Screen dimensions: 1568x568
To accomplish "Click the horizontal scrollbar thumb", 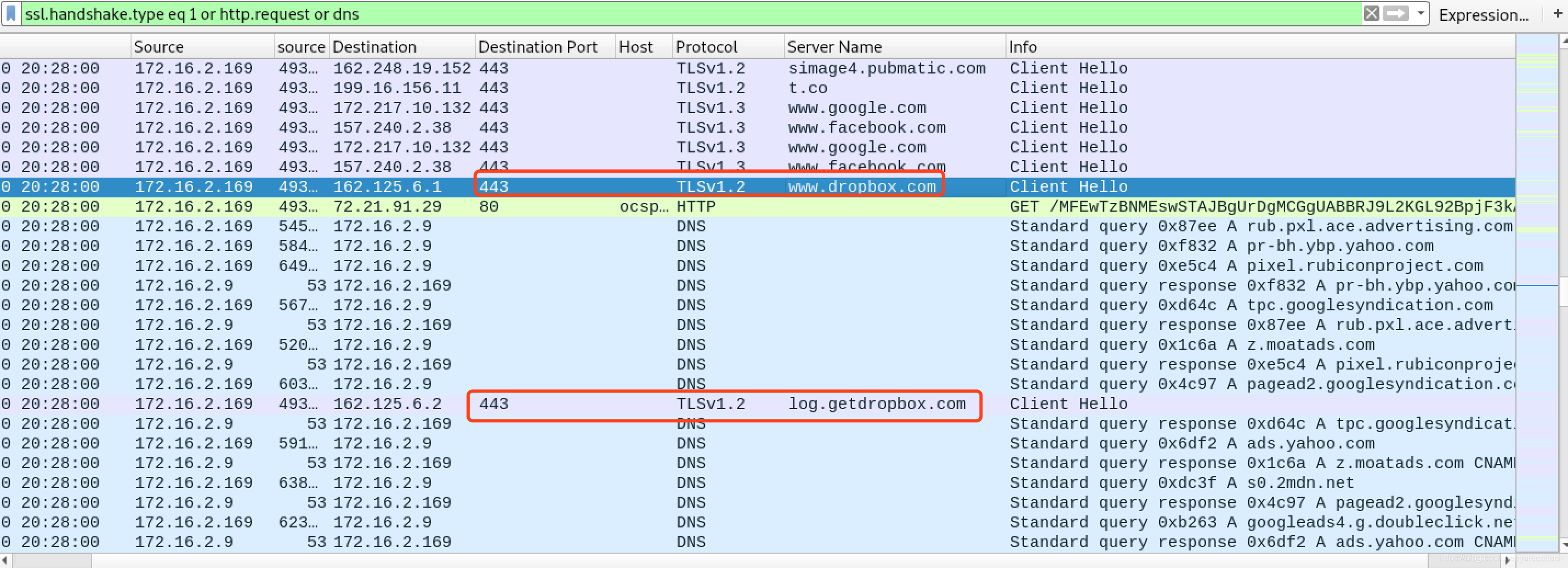I will tap(52, 560).
